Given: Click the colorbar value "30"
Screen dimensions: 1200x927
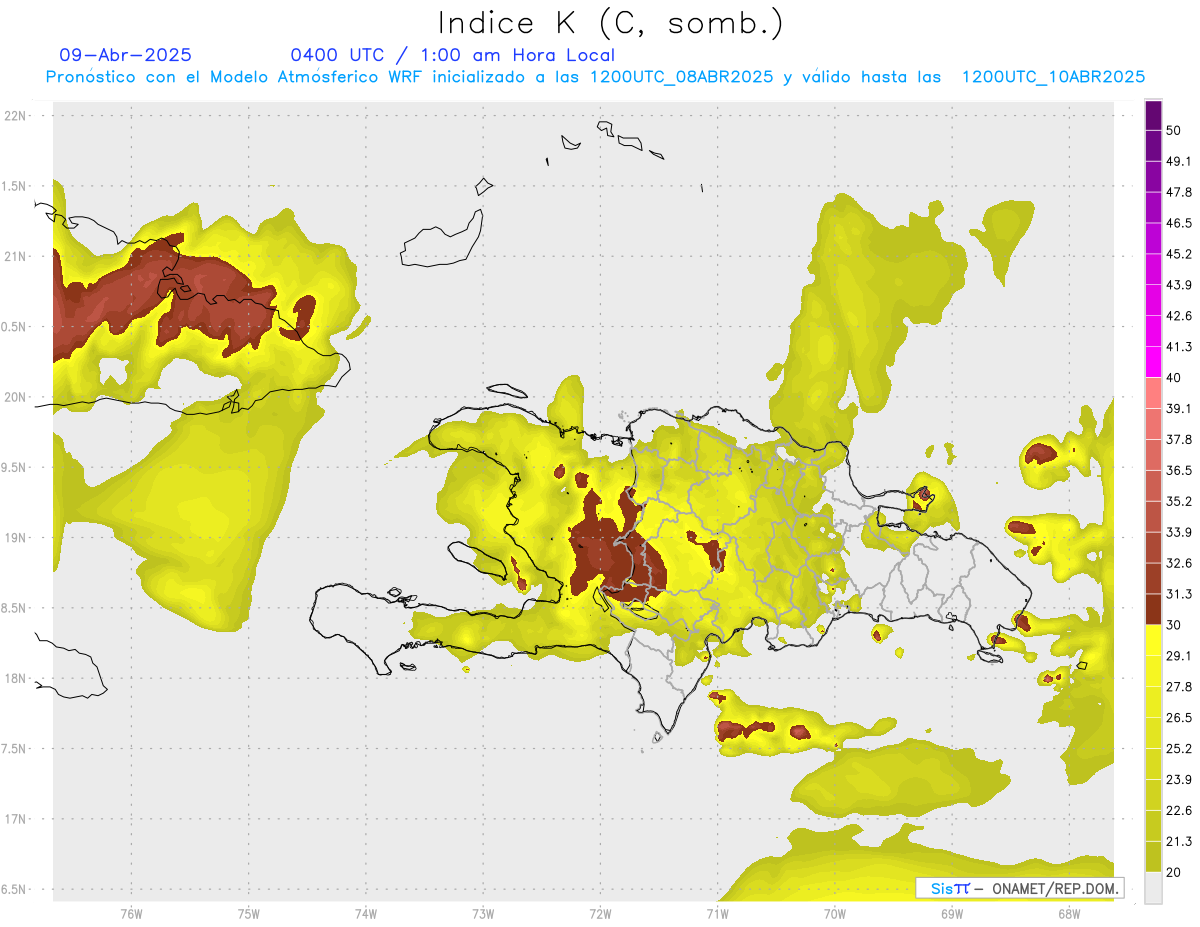Looking at the screenshot, I should [x=1174, y=625].
